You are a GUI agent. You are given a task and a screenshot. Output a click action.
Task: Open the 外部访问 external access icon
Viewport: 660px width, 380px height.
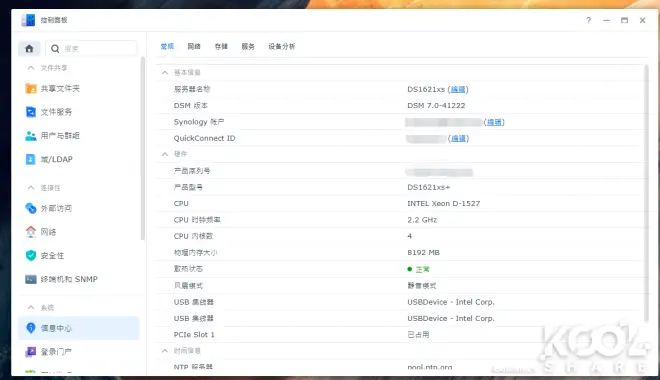coord(31,208)
